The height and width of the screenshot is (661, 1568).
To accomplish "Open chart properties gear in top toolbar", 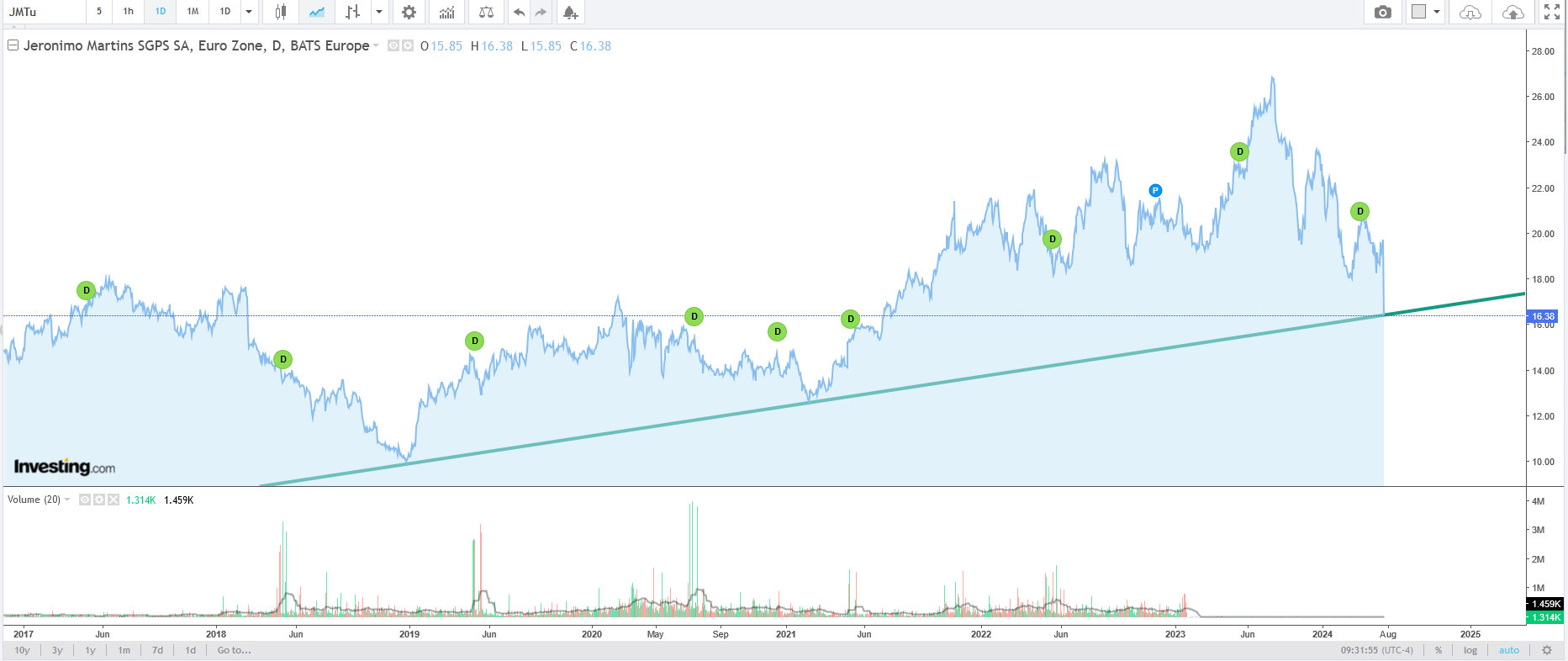I will pyautogui.click(x=409, y=12).
